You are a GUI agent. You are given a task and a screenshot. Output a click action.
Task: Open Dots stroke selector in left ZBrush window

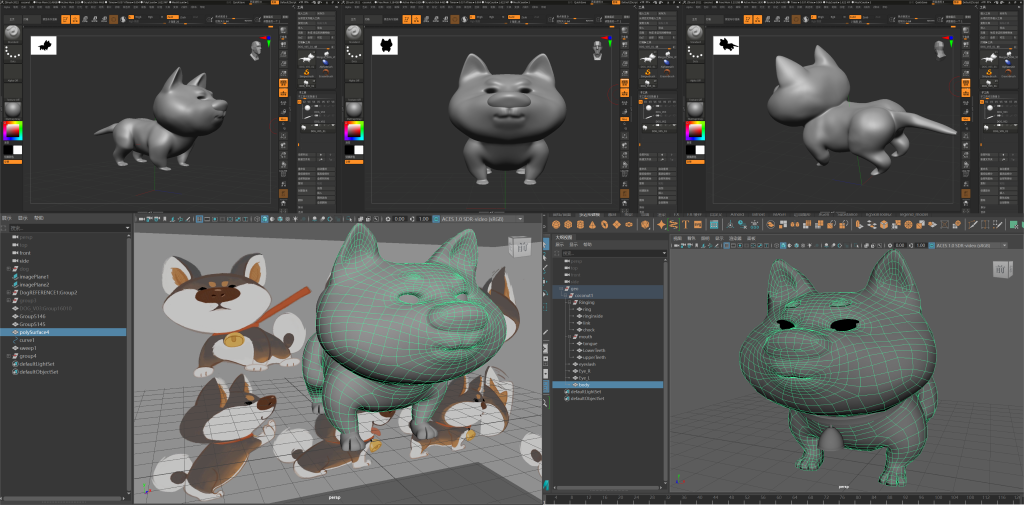click(13, 52)
